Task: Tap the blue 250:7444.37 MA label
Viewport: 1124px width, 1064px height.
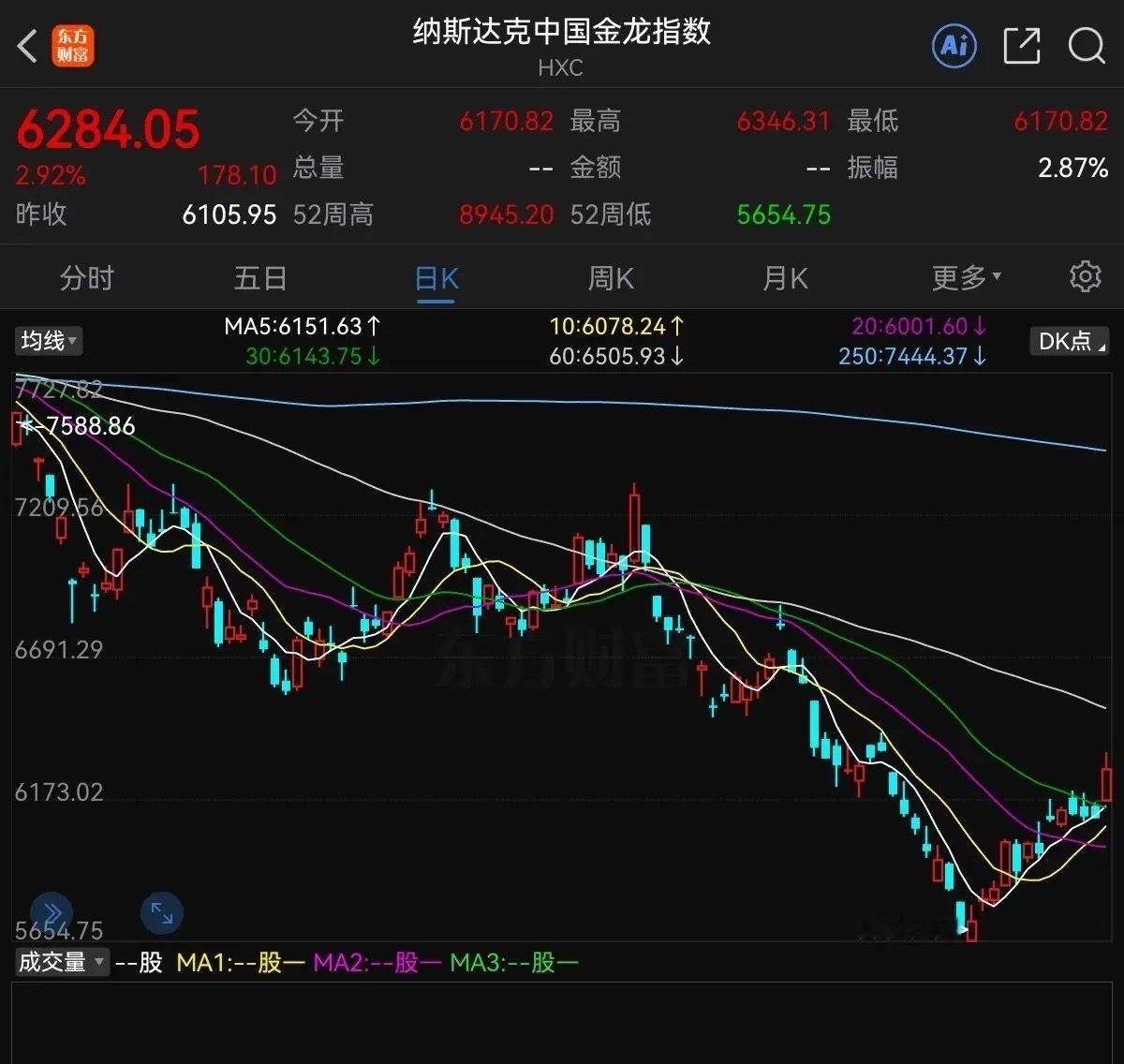Action: pyautogui.click(x=912, y=356)
